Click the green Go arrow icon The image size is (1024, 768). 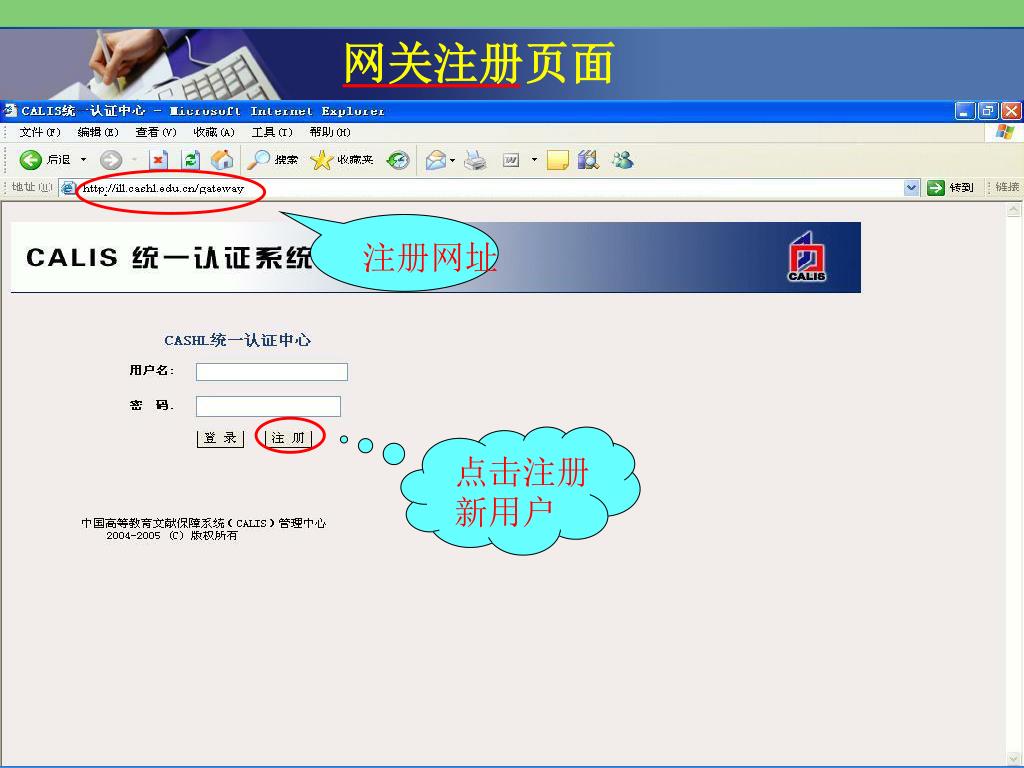[x=936, y=188]
